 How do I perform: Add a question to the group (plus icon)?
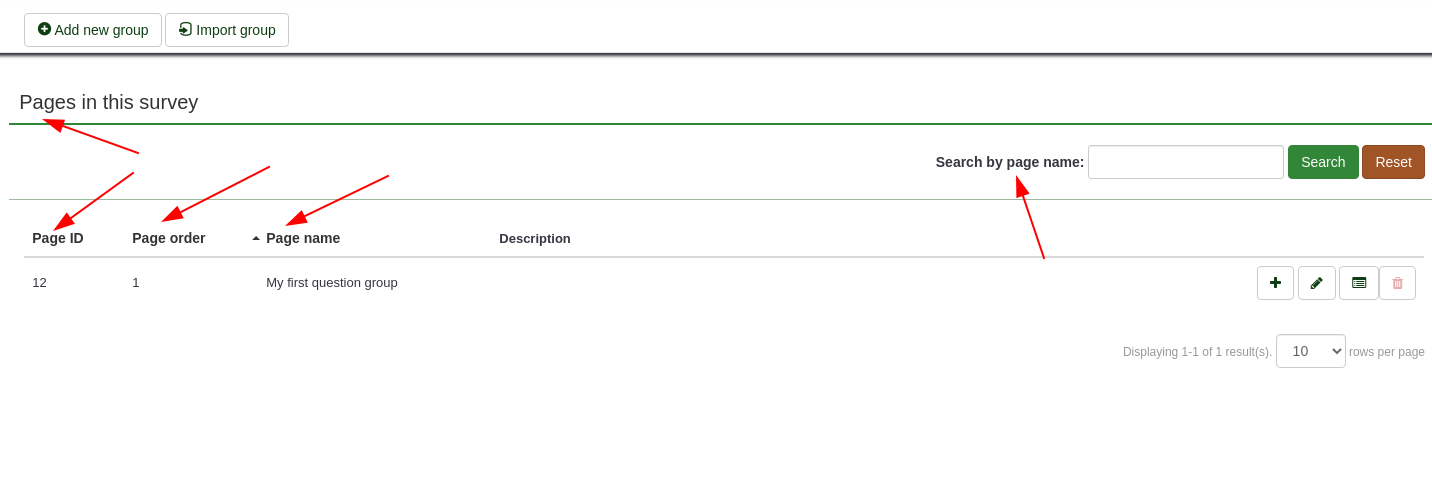tap(1275, 283)
